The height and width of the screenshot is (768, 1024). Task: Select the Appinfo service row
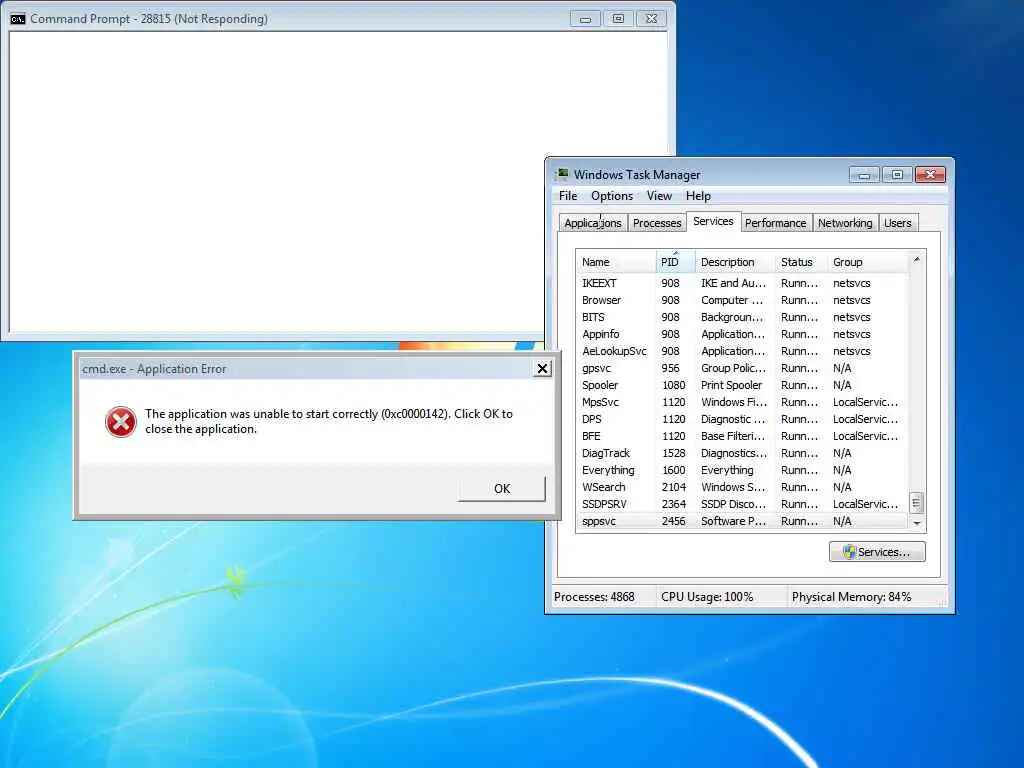tap(742, 334)
